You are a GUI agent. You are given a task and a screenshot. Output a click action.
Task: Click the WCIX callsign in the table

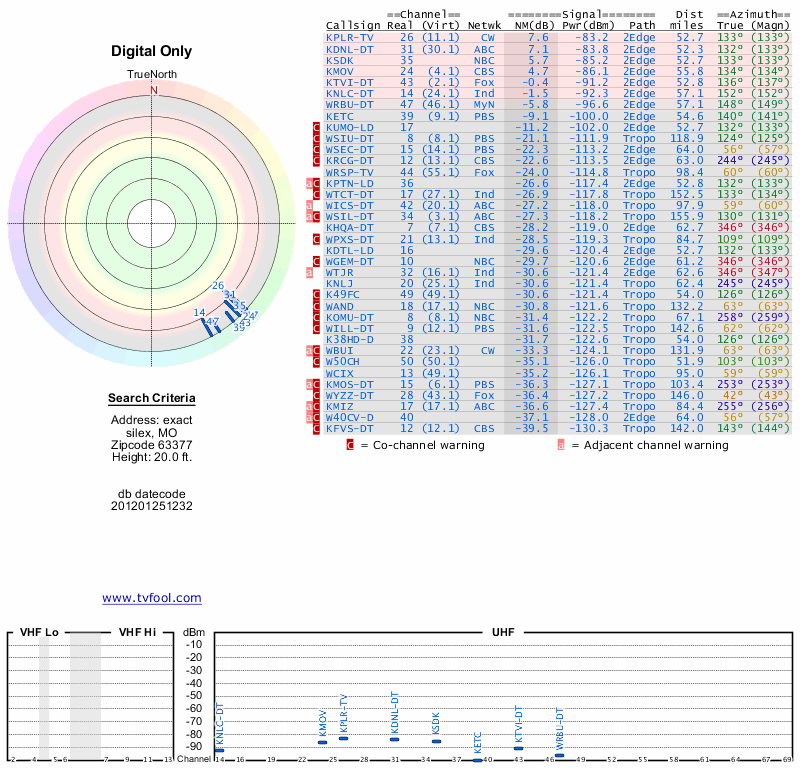click(340, 374)
